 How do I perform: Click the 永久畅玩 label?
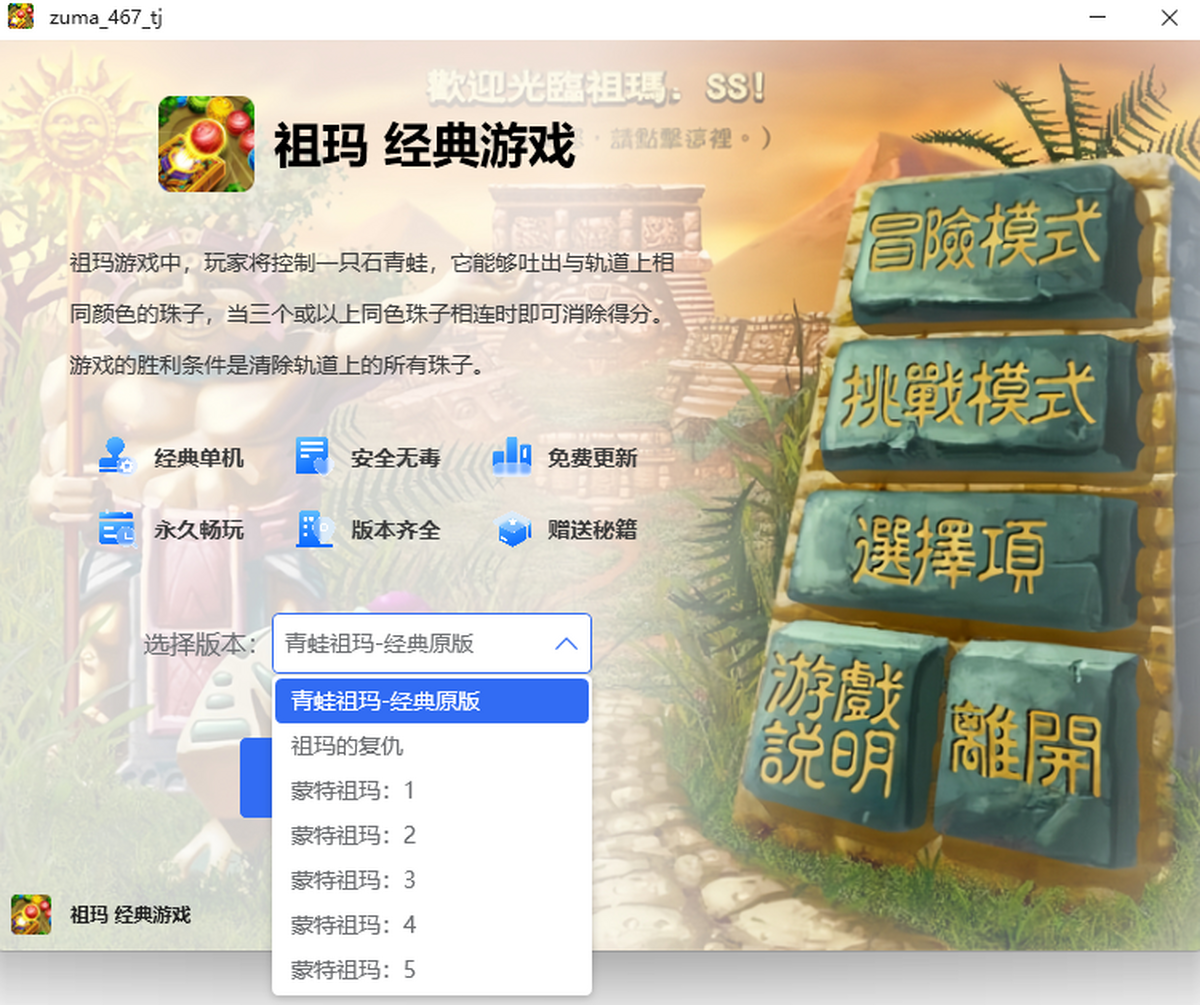coord(199,530)
